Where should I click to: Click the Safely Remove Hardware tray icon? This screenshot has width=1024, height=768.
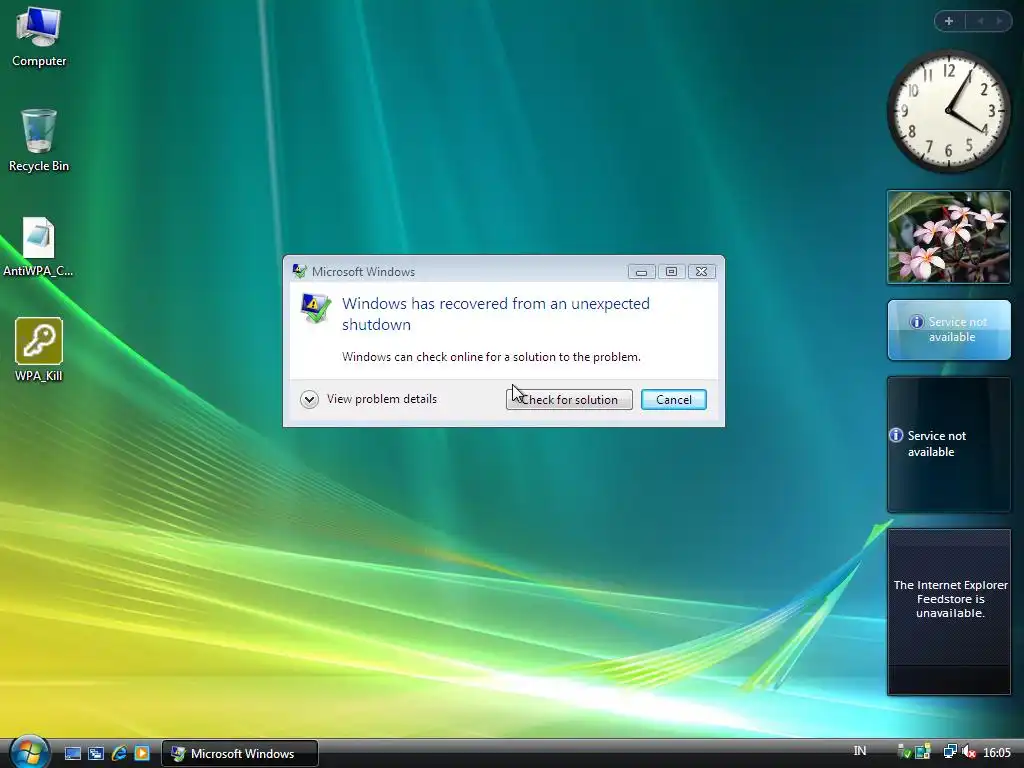point(904,752)
